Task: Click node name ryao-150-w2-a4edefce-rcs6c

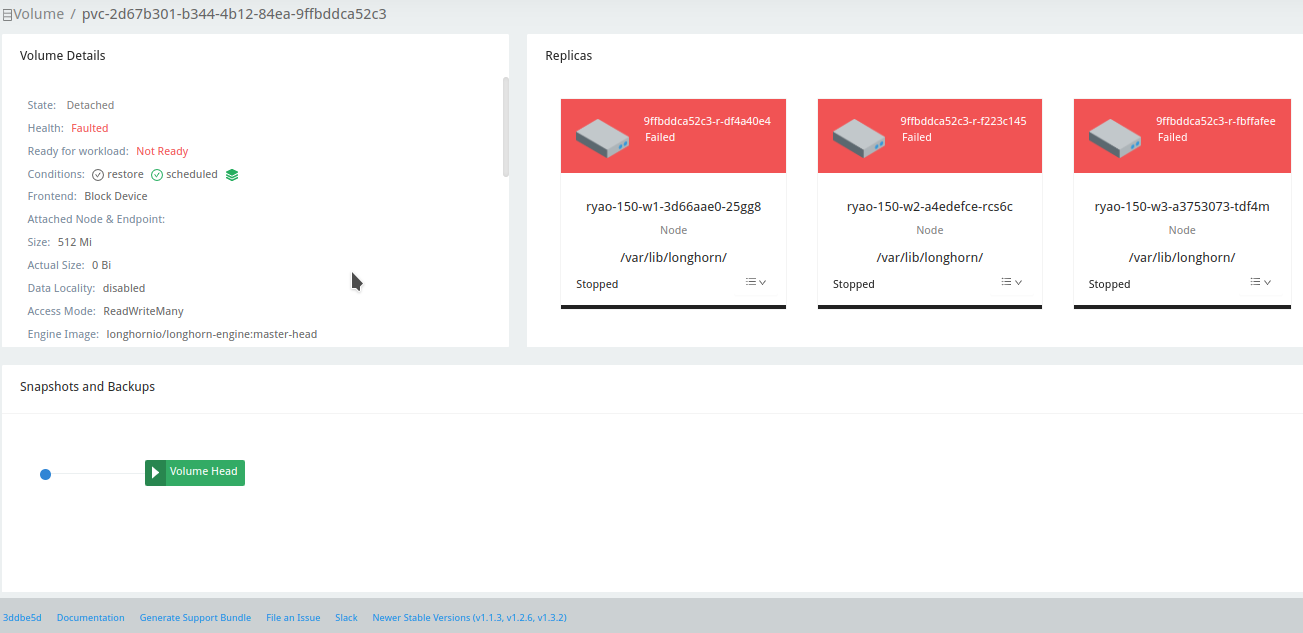Action: [930, 207]
